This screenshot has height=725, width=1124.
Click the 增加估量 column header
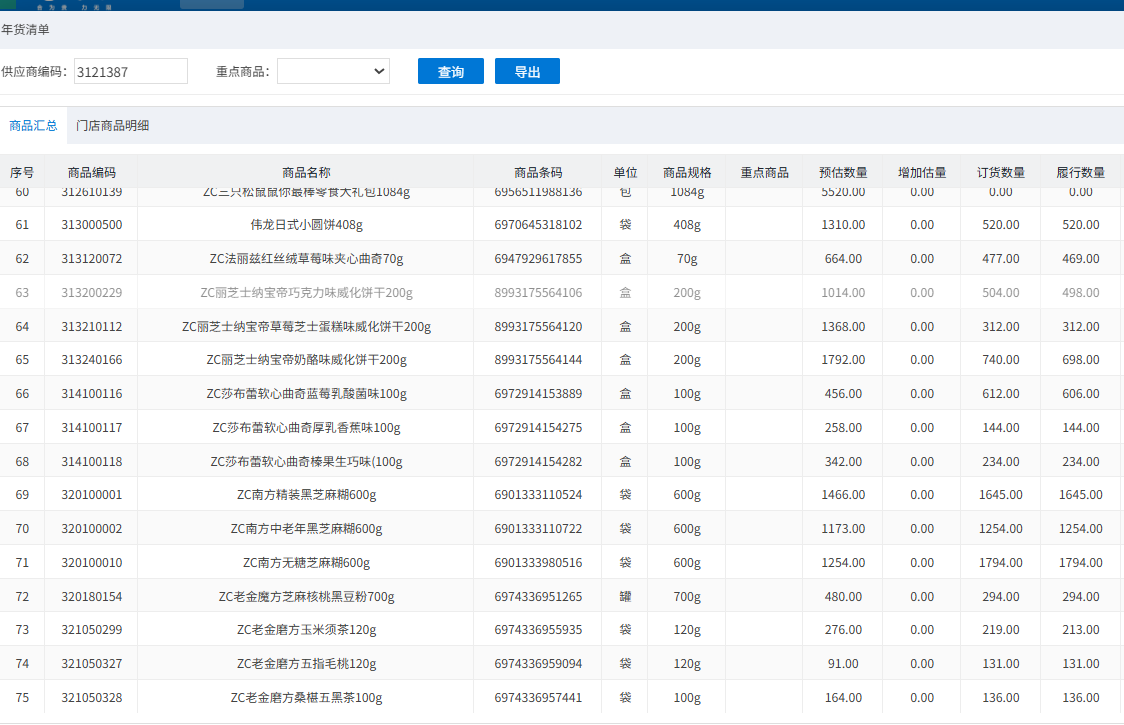[x=922, y=172]
